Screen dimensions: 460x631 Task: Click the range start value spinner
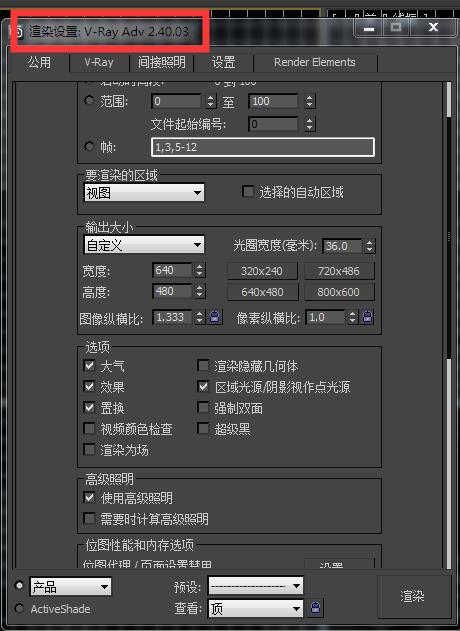click(x=211, y=101)
